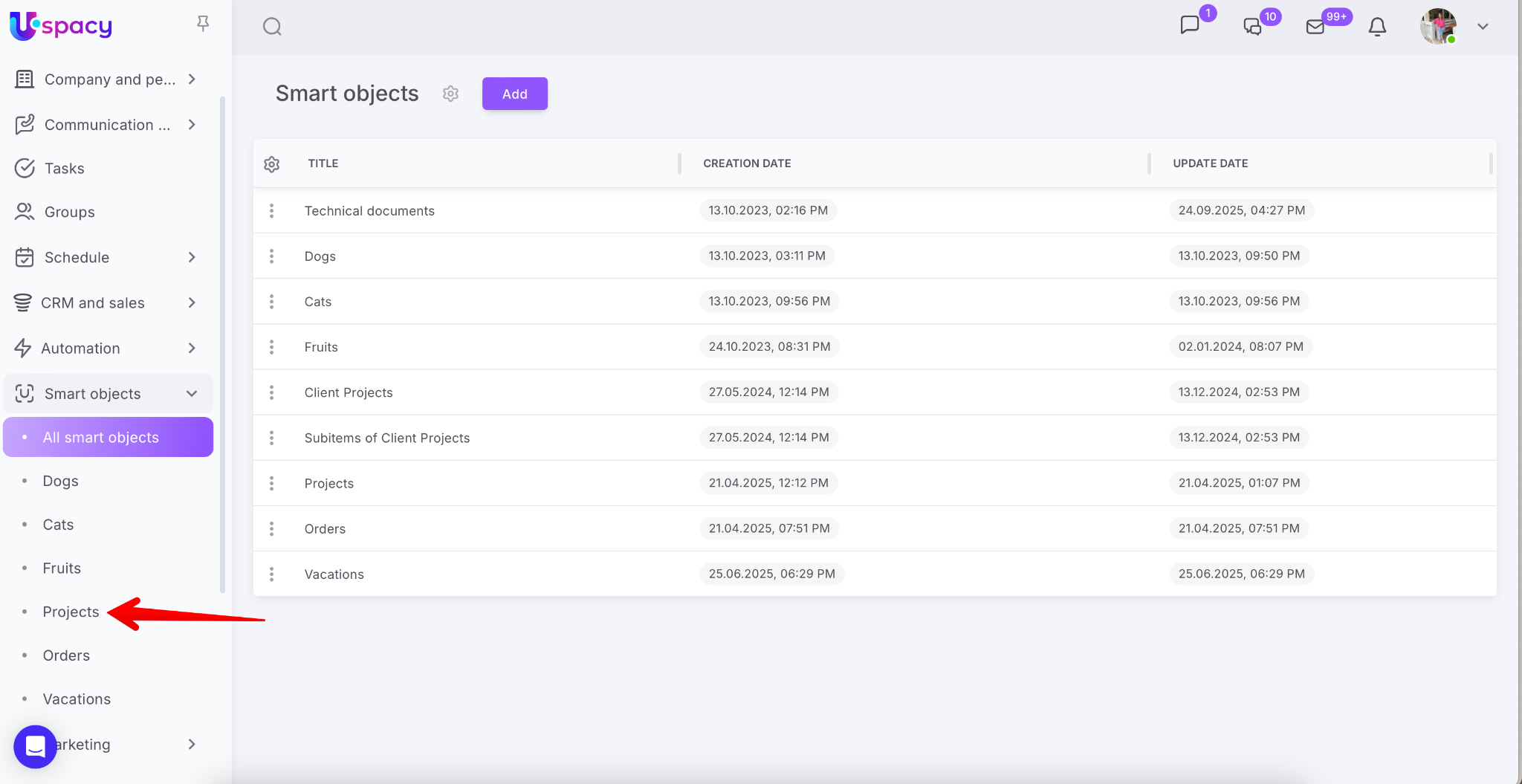Open user profile dropdown arrow
This screenshot has width=1522, height=784.
(x=1483, y=27)
